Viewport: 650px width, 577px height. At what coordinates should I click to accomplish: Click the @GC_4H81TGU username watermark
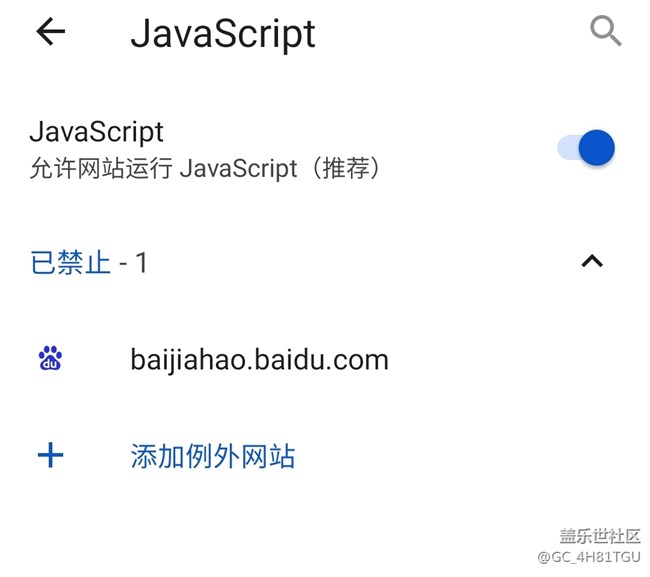click(588, 557)
